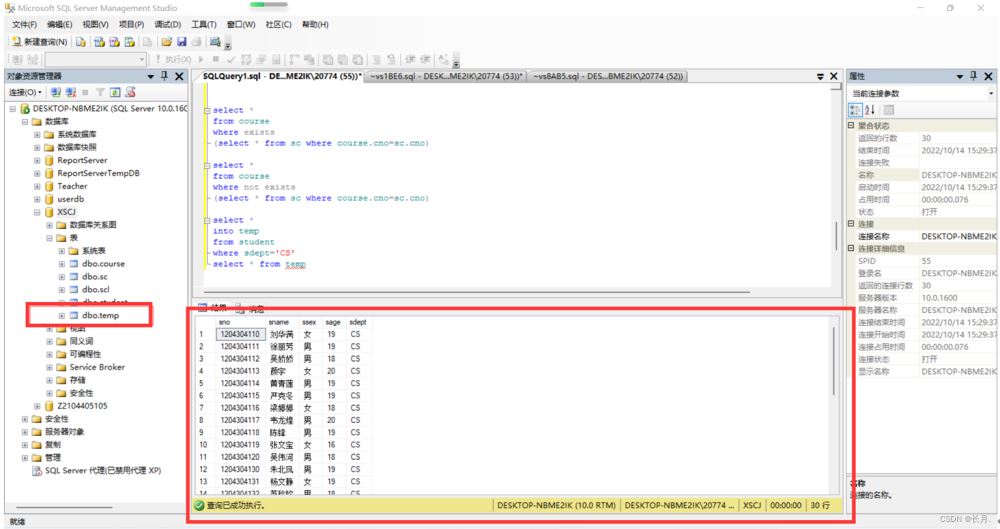
Task: Click the Connect Object Explorer icon
Action: [x=56, y=92]
